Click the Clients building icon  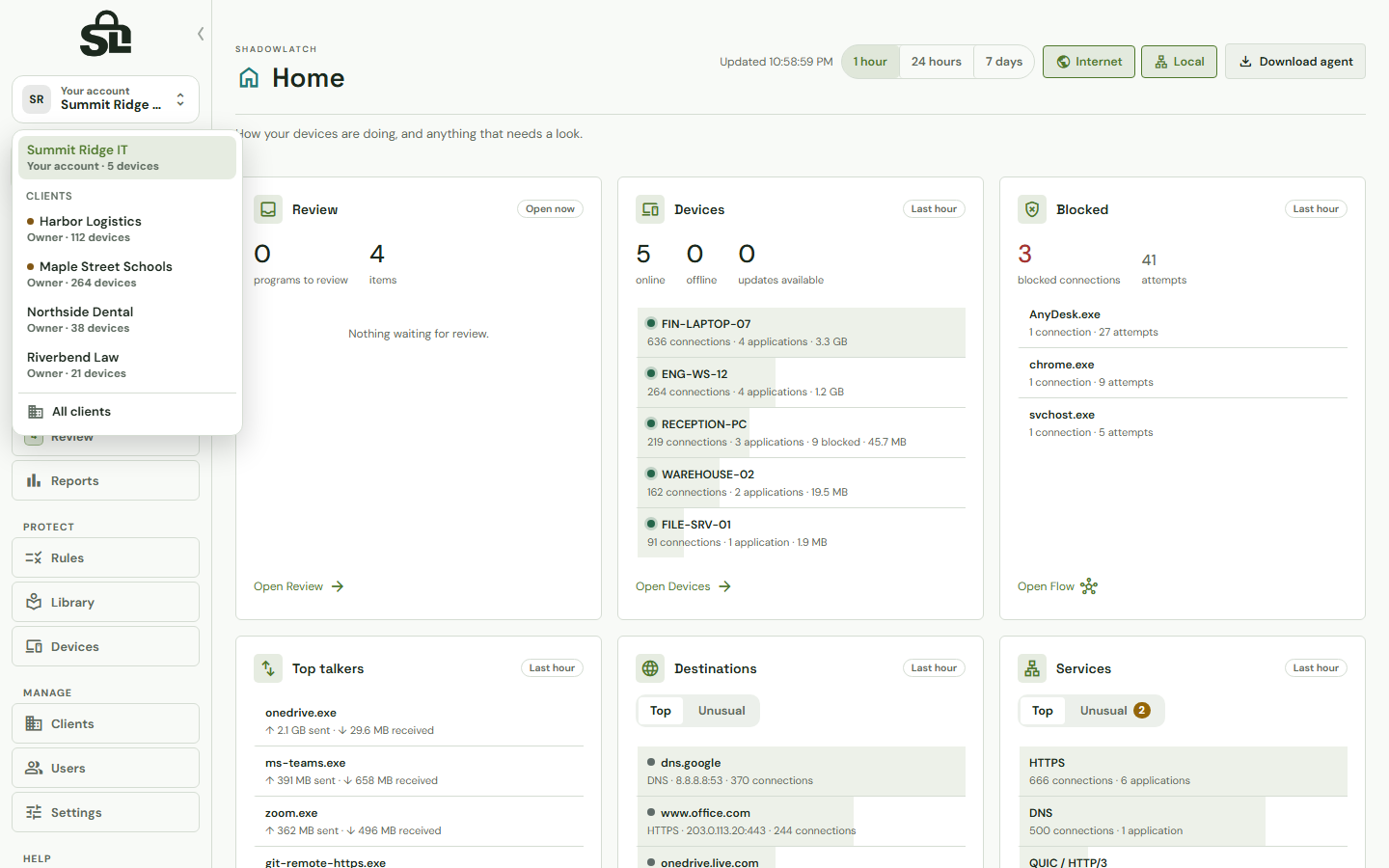(x=34, y=723)
